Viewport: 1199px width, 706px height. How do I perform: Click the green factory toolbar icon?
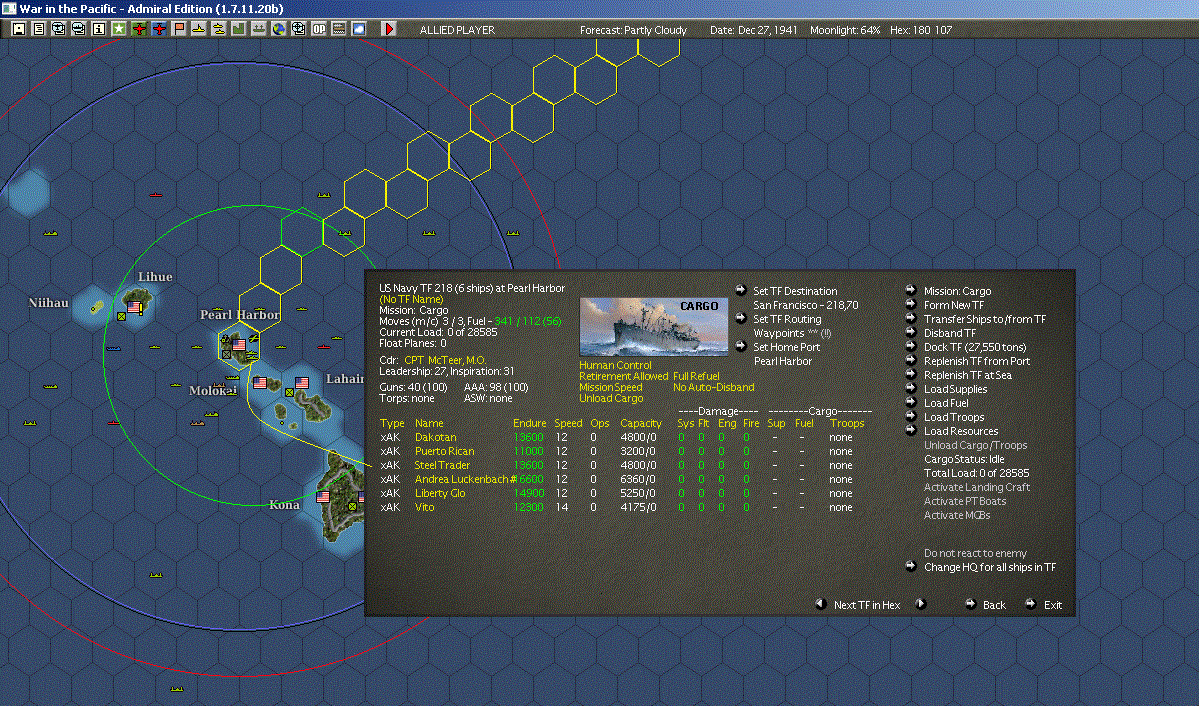click(x=238, y=29)
